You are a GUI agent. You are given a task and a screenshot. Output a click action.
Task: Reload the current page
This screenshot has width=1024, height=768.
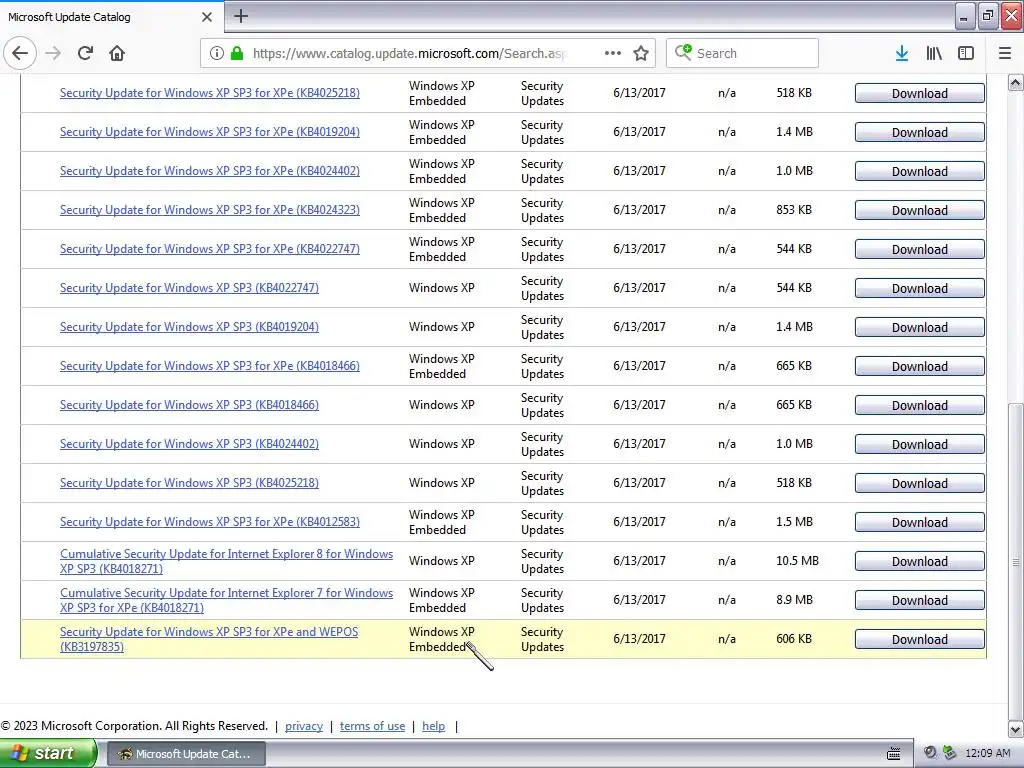pos(85,53)
